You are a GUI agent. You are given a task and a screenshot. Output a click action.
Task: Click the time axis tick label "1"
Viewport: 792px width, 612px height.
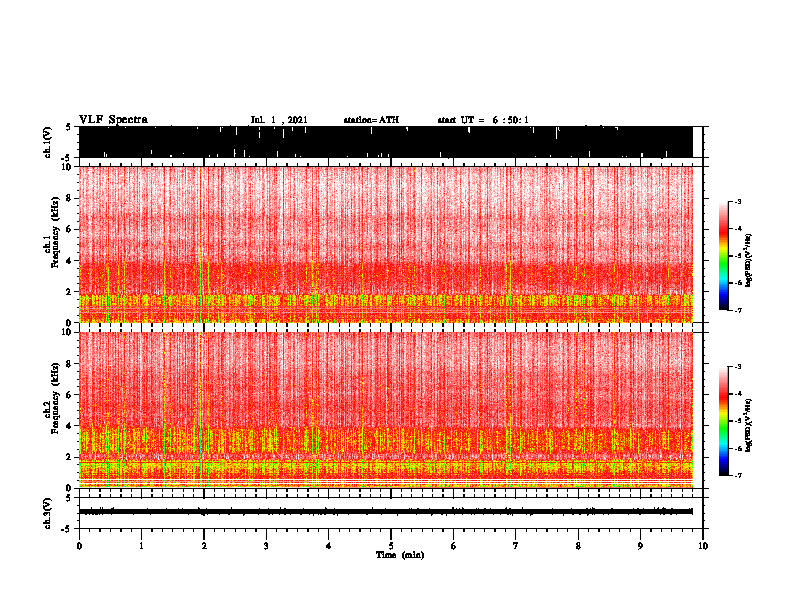point(141,546)
